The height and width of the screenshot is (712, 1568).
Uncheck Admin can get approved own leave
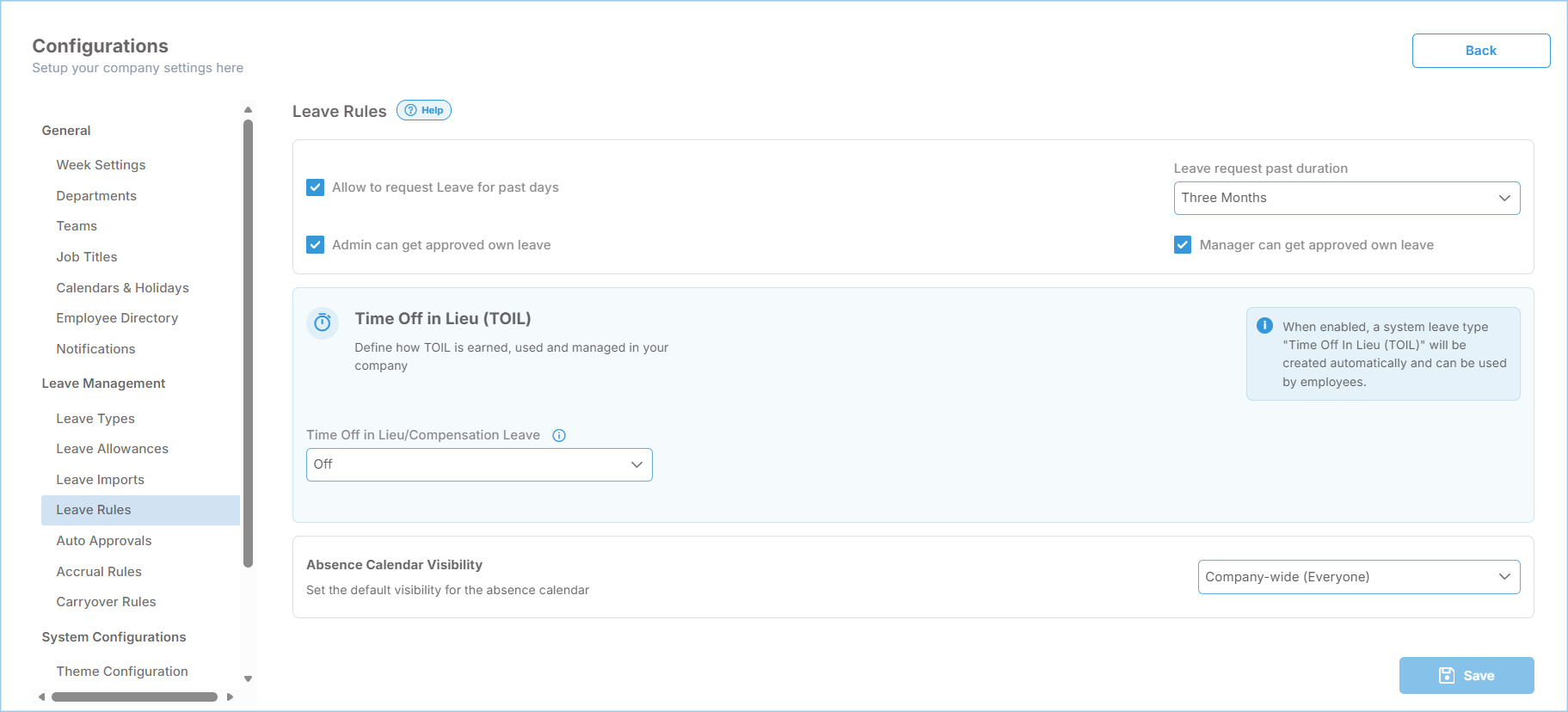[316, 245]
